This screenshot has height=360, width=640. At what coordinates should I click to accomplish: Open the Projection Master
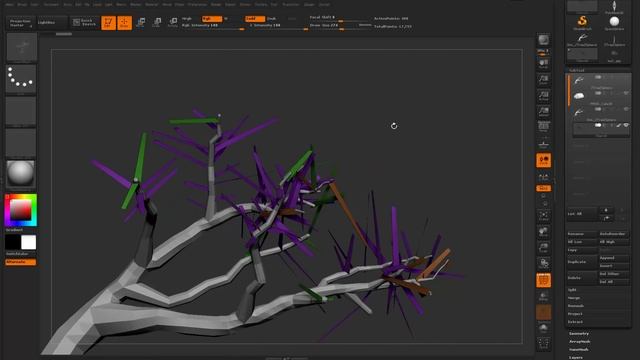click(x=20, y=23)
